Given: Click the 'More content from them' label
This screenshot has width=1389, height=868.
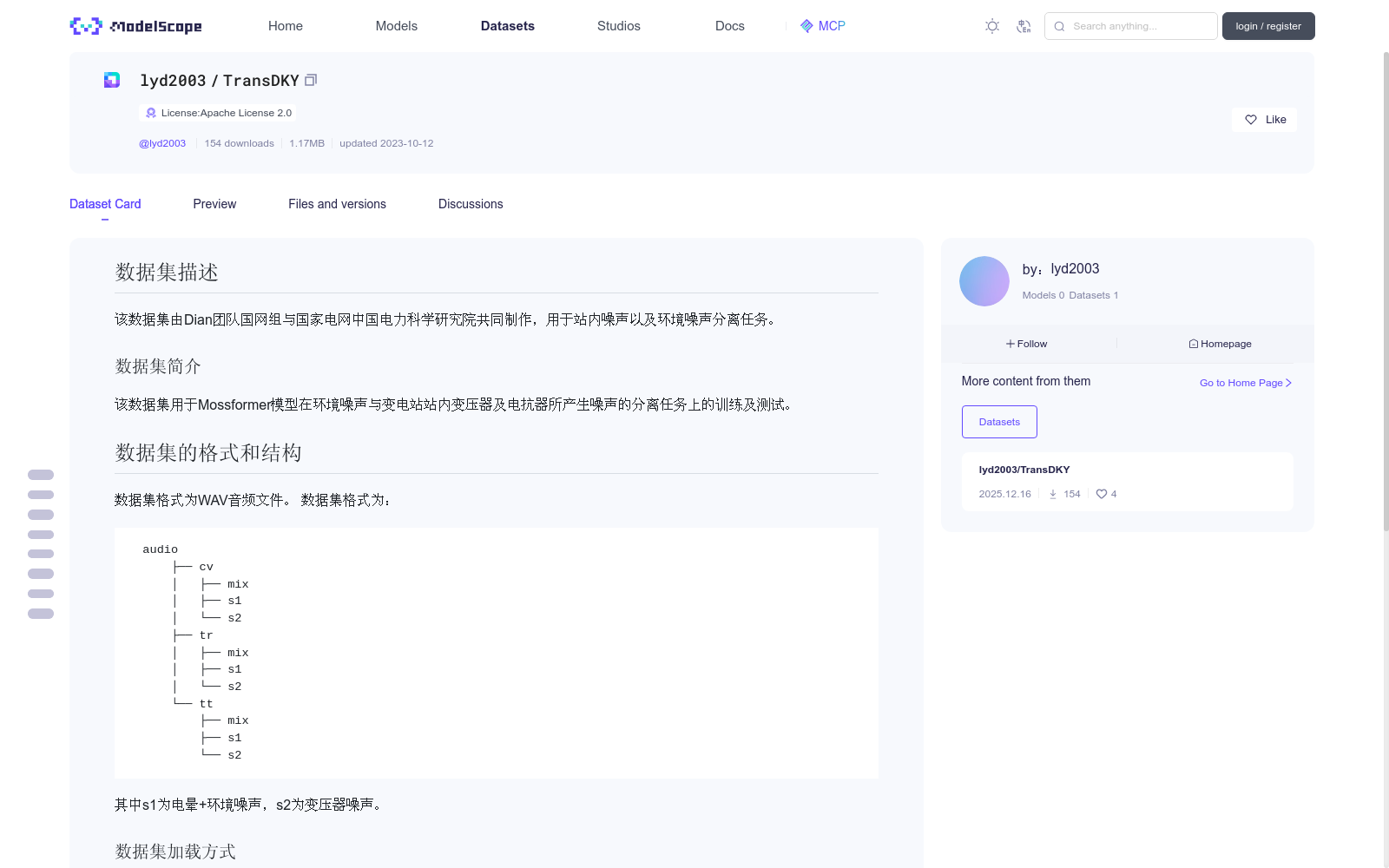Looking at the screenshot, I should tap(1026, 381).
